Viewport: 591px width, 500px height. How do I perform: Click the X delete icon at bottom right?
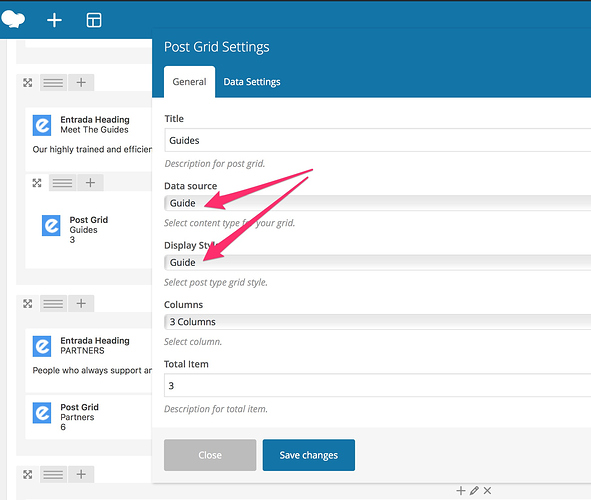tap(487, 491)
